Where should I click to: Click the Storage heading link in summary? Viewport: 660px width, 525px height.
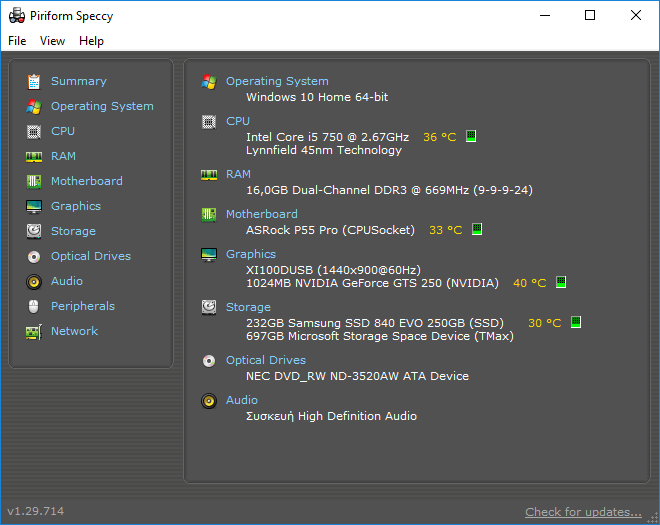248,307
